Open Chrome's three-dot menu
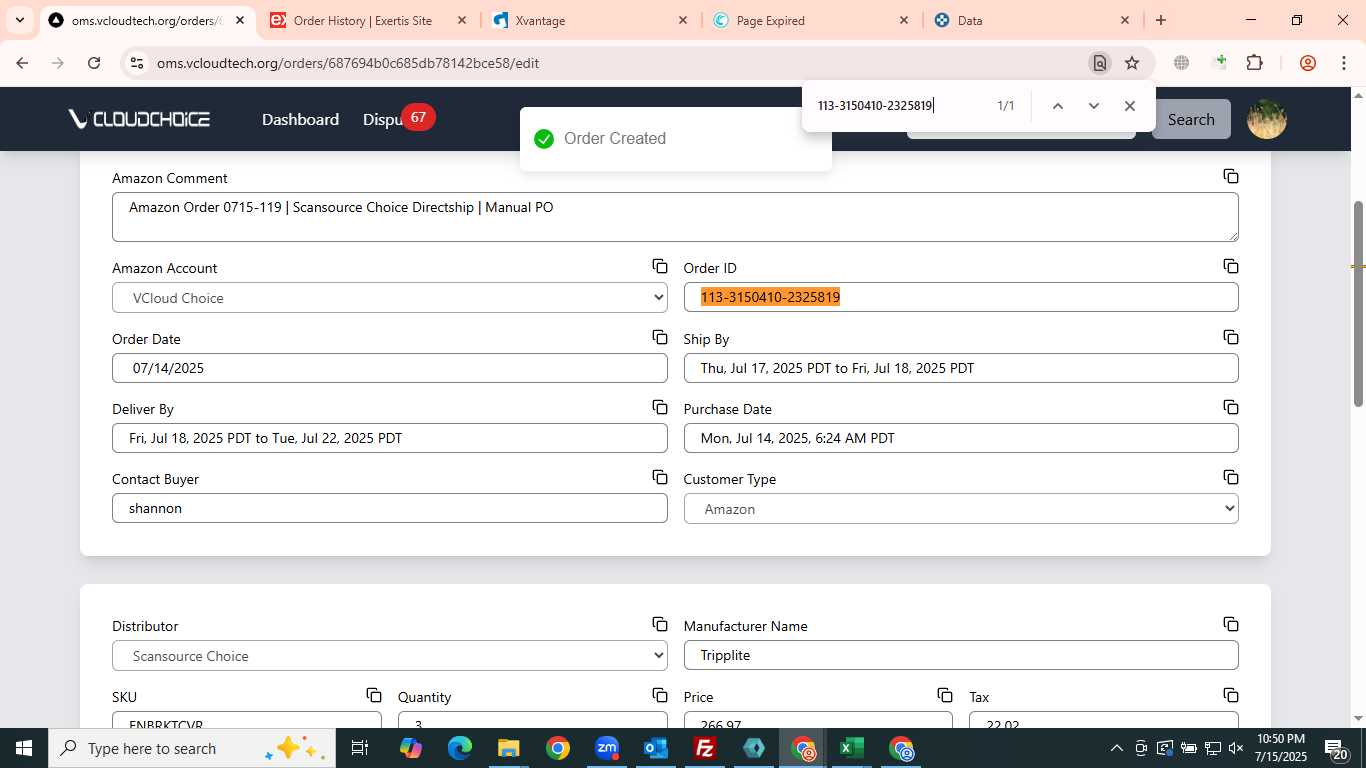Screen dimensions: 1366x768 [x=1344, y=63]
